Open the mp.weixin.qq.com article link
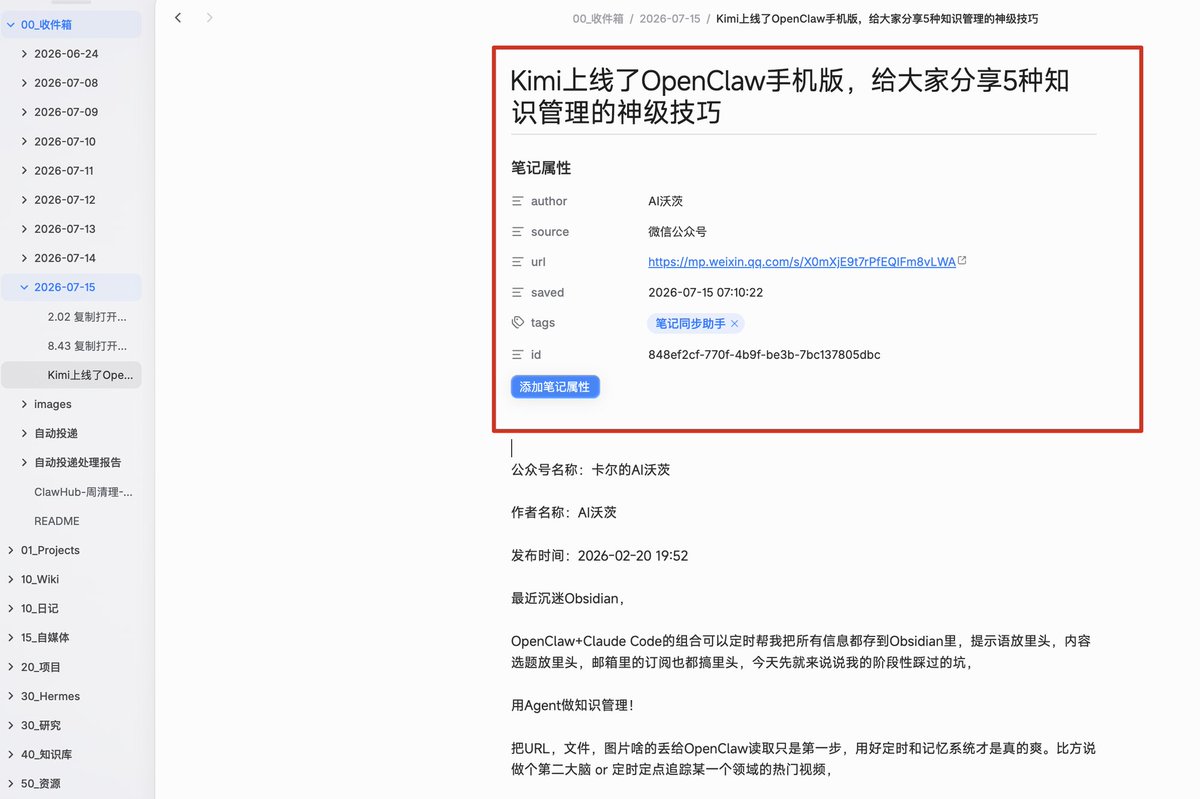The height and width of the screenshot is (799, 1200). pos(802,262)
